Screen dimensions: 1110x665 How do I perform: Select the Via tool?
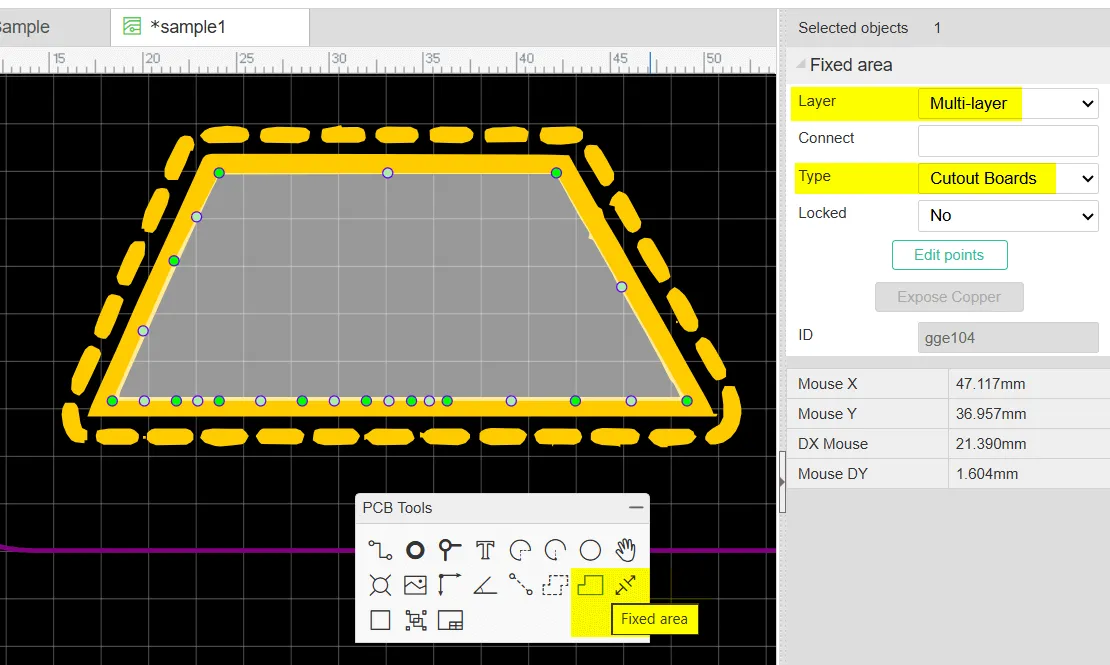(449, 549)
